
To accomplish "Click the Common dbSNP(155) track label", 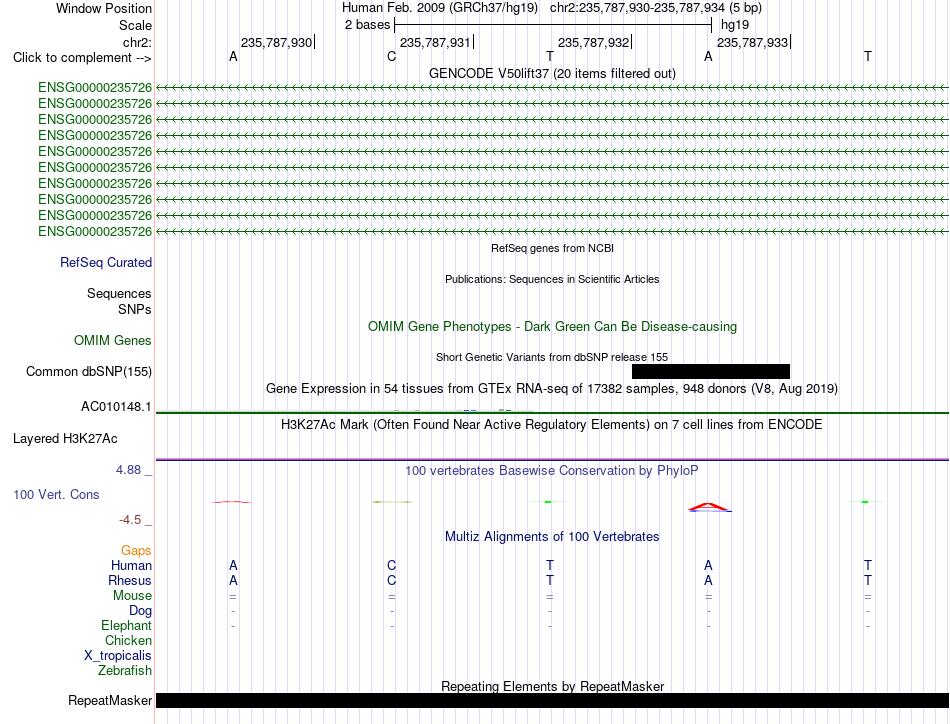I will (x=88, y=371).
